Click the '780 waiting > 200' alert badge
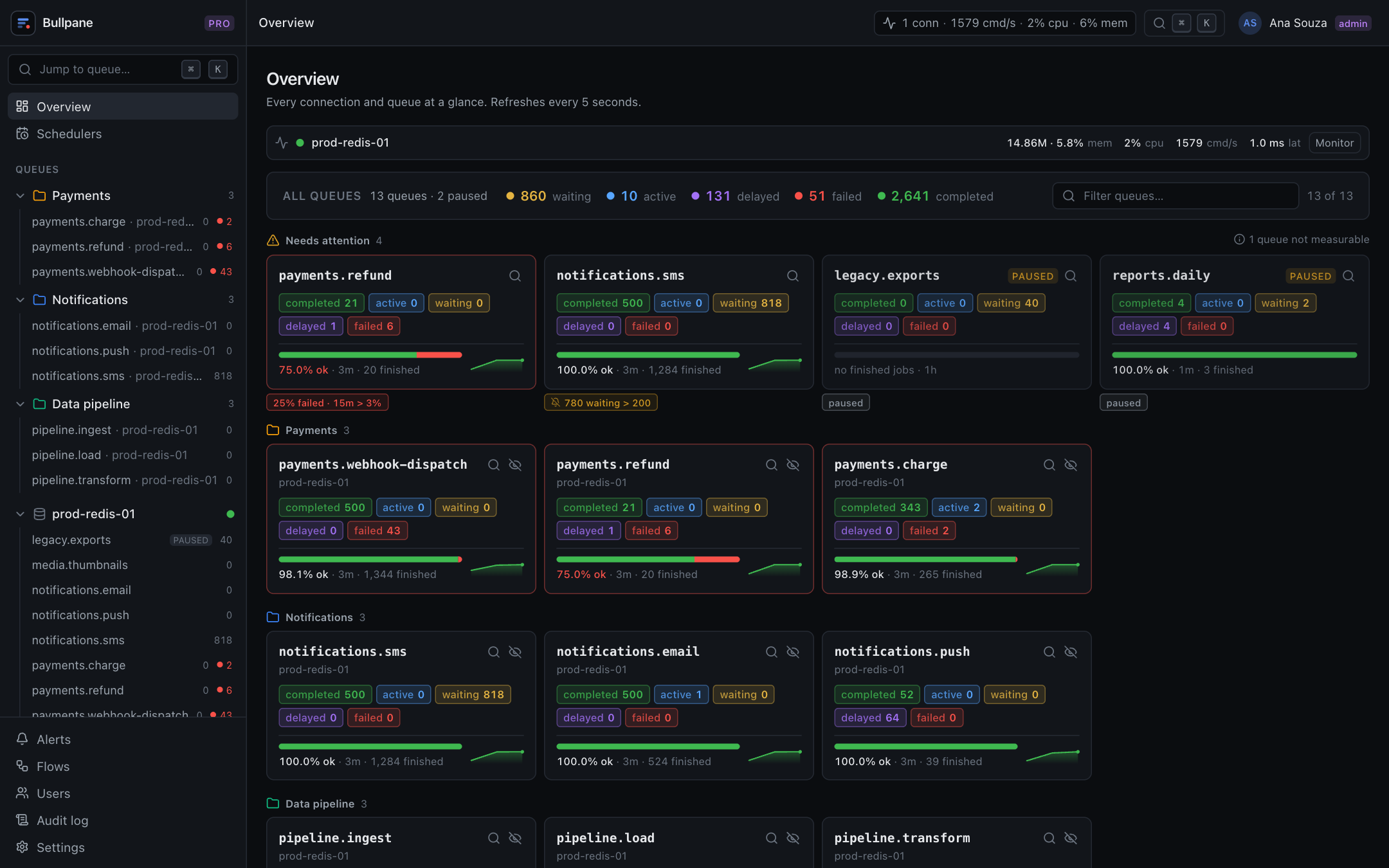This screenshot has height=868, width=1389. click(x=601, y=402)
